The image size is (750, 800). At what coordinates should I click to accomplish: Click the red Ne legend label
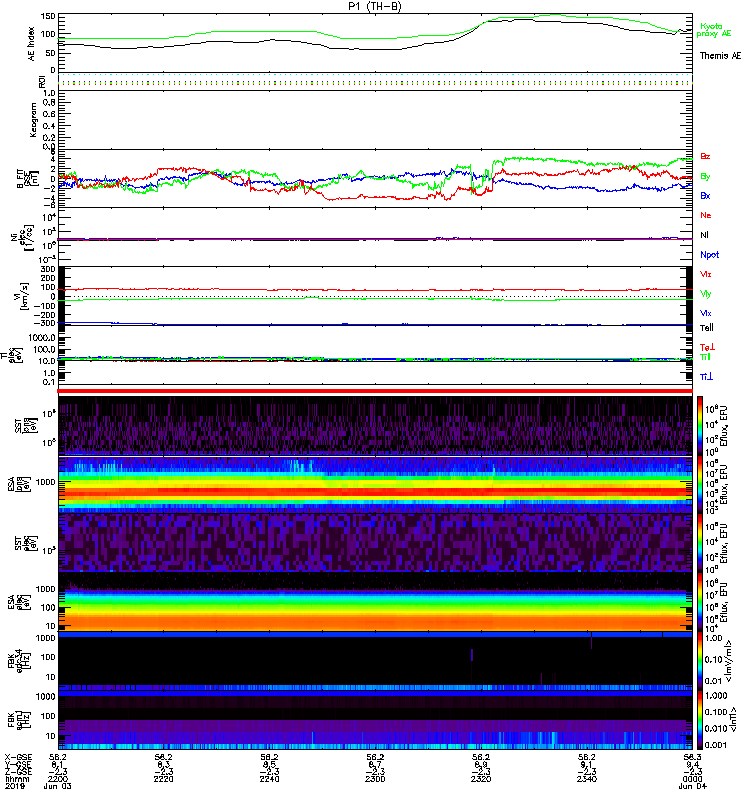point(706,215)
